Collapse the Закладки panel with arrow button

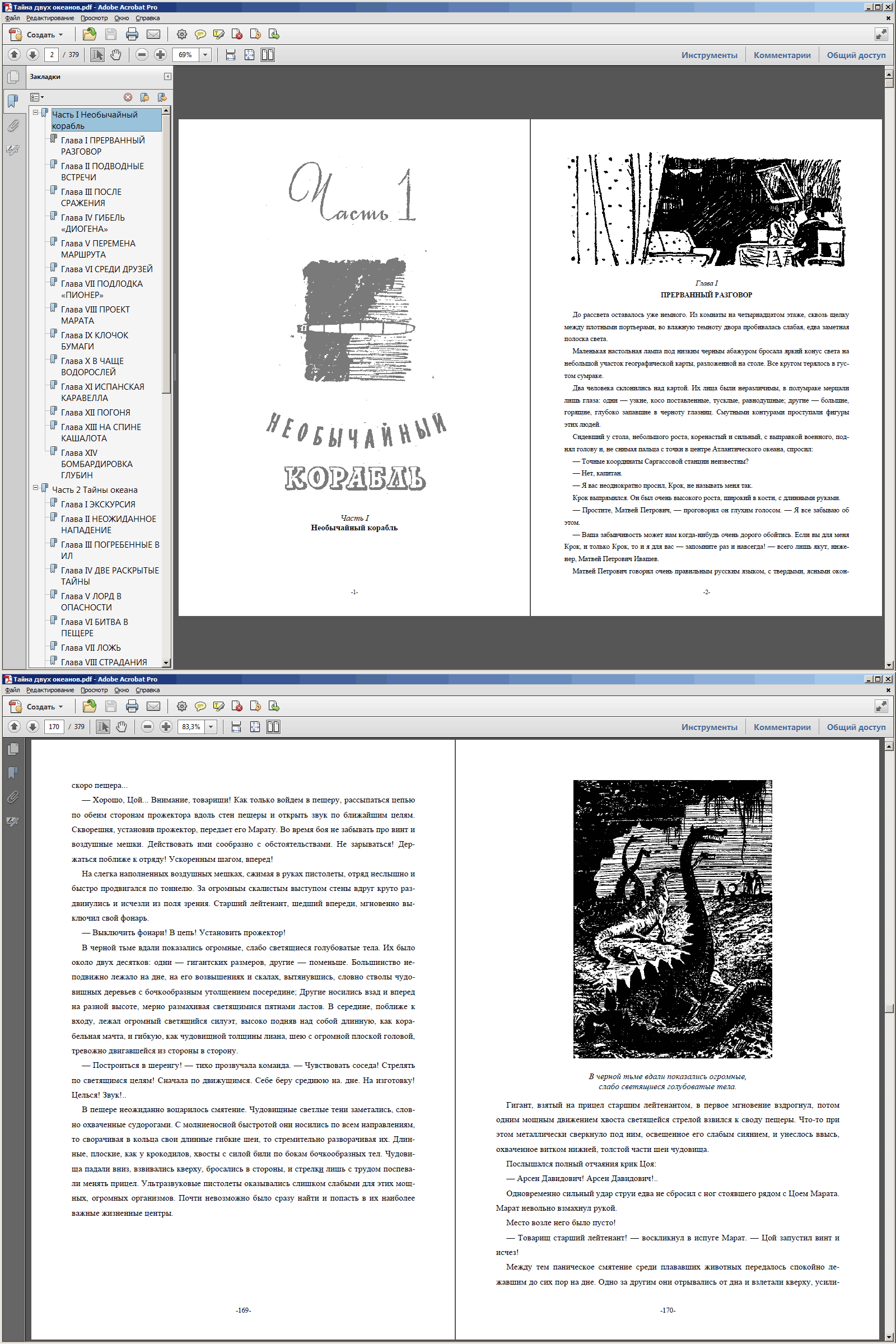tap(167, 76)
